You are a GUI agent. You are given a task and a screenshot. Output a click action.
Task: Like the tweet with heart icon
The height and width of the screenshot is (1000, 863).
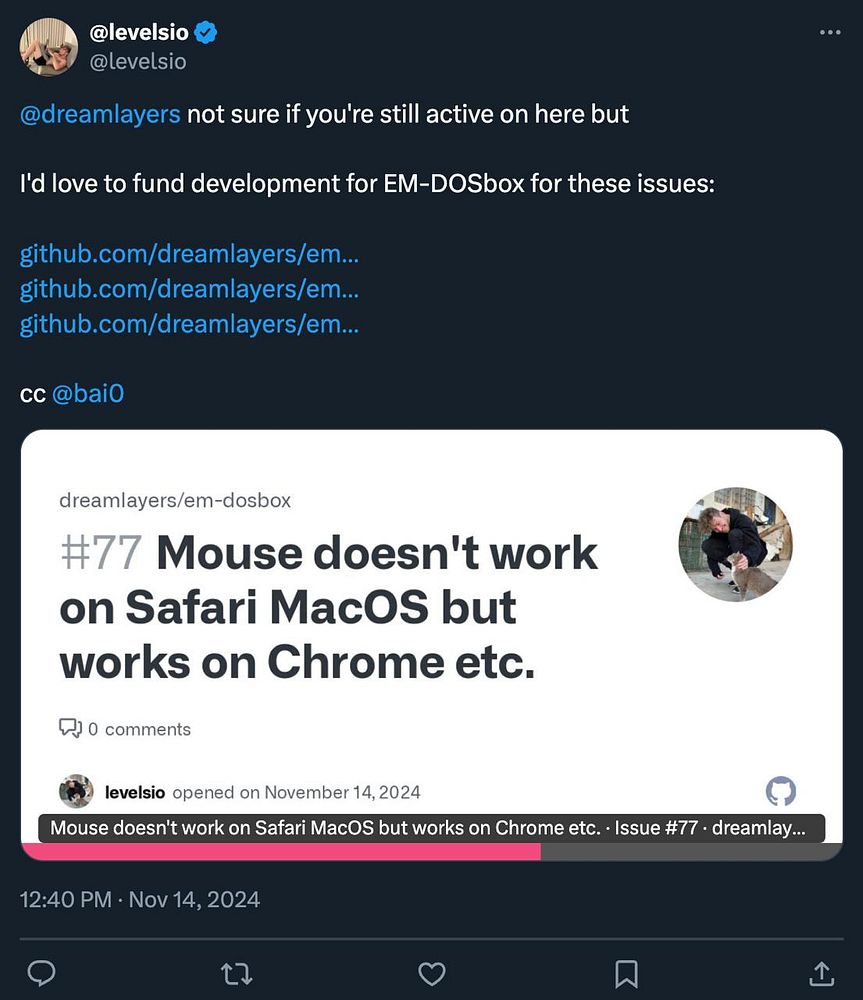coord(431,972)
